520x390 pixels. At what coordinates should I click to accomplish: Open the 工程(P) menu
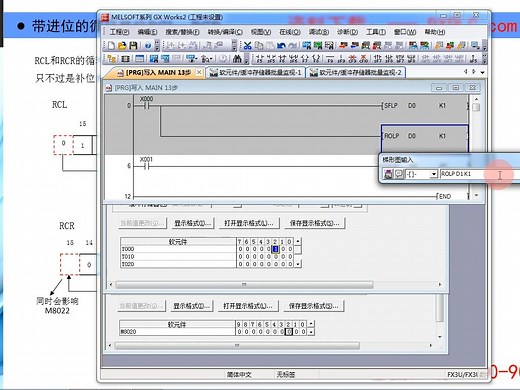point(119,32)
